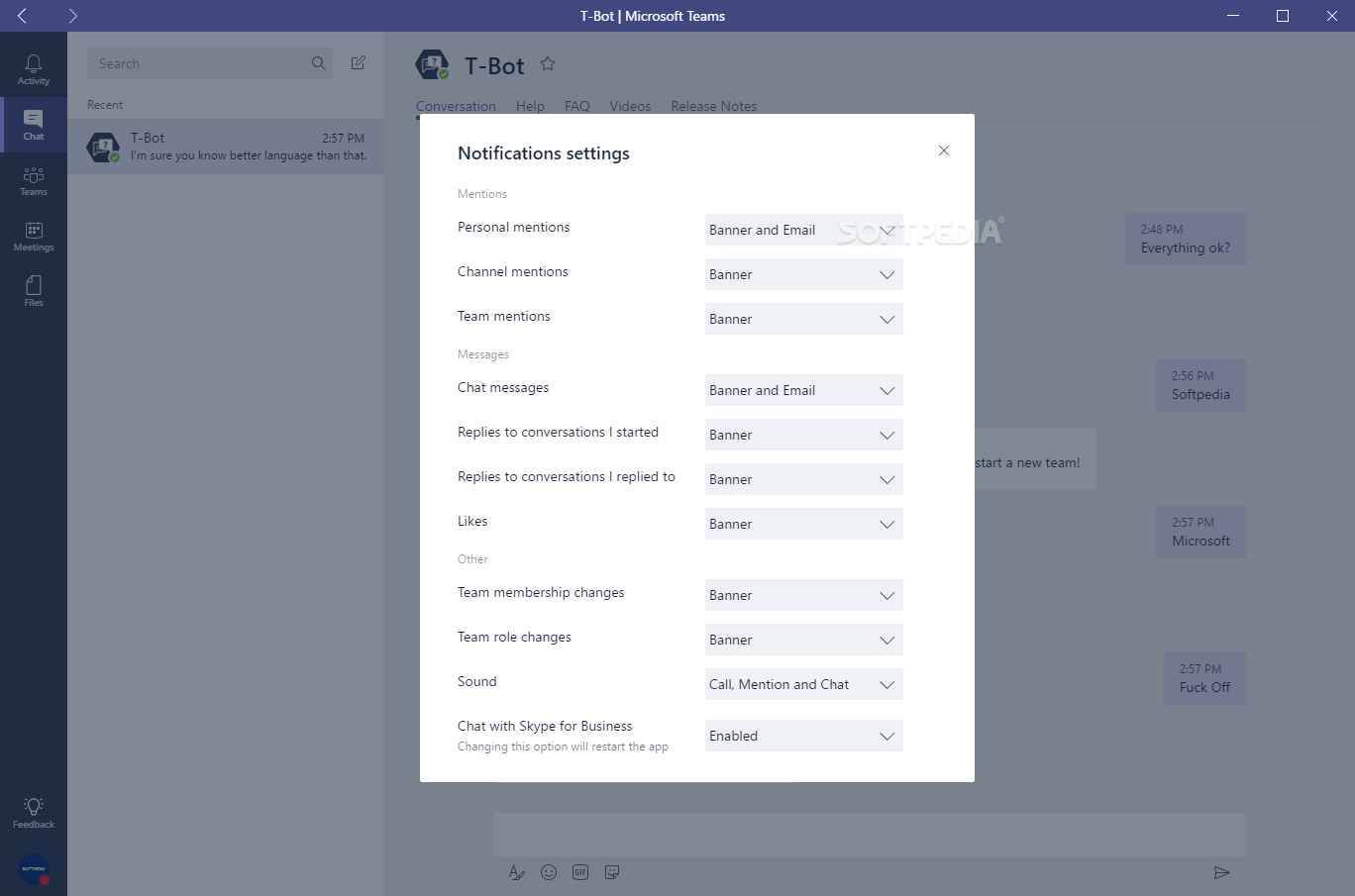
Task: Expand Personal mentions dropdown
Action: (804, 230)
